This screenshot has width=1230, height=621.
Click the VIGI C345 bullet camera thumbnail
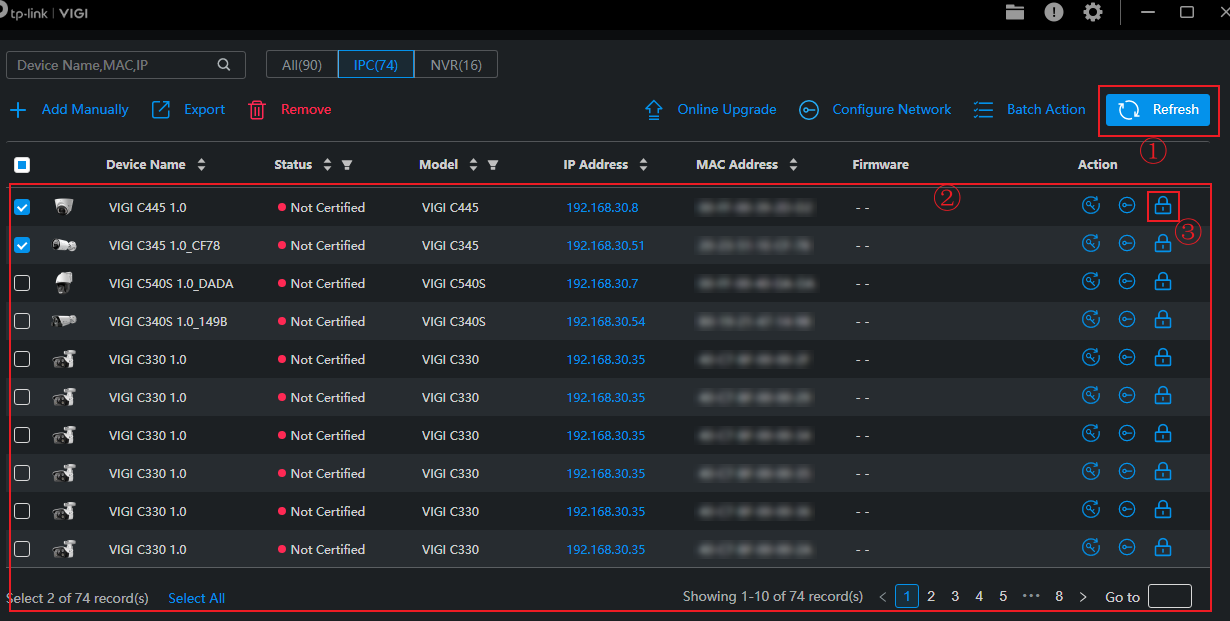[64, 245]
